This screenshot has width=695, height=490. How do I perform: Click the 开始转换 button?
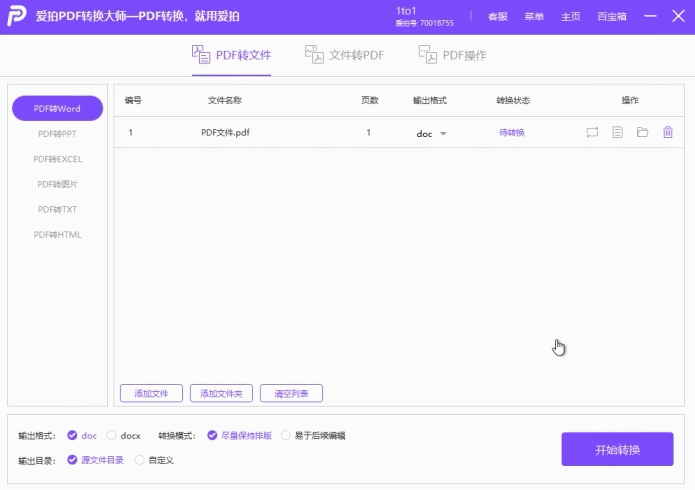617,449
